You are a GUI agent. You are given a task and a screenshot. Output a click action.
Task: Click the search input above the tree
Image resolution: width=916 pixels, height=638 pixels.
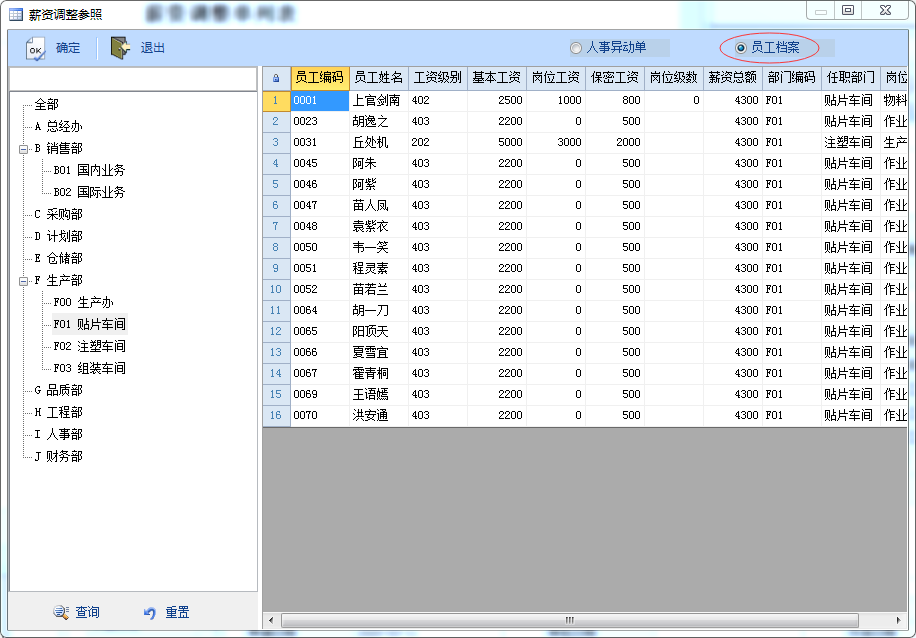point(133,79)
